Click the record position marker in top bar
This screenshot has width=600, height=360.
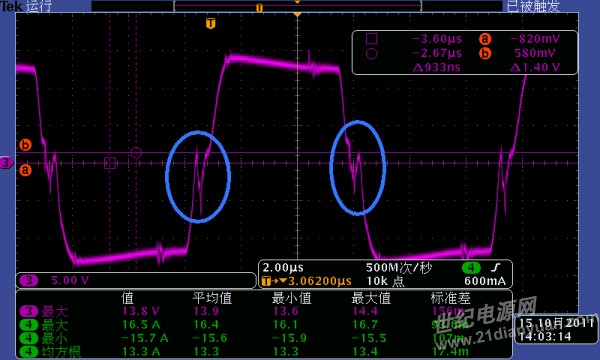click(x=259, y=8)
